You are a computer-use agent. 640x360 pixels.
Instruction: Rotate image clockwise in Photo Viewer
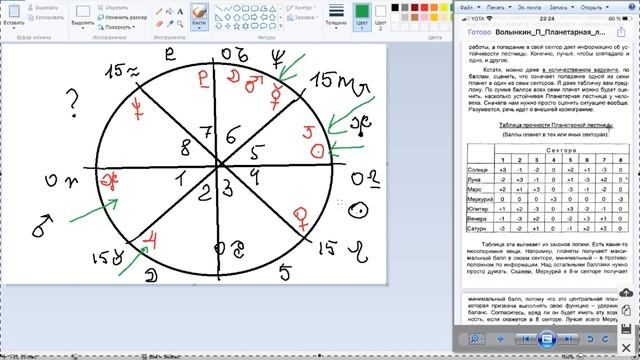[x=605, y=339]
